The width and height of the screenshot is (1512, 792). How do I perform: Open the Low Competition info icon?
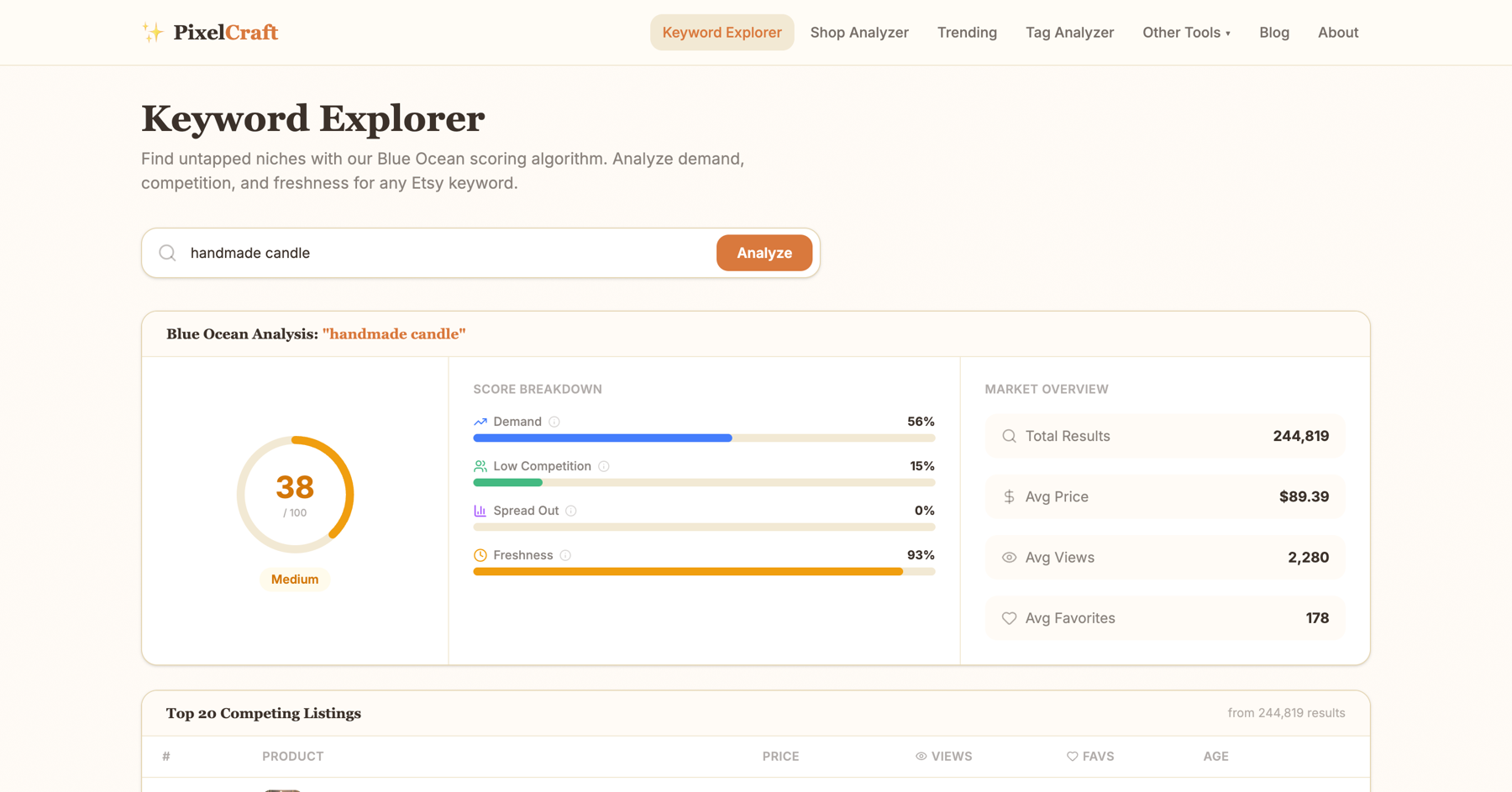(604, 466)
